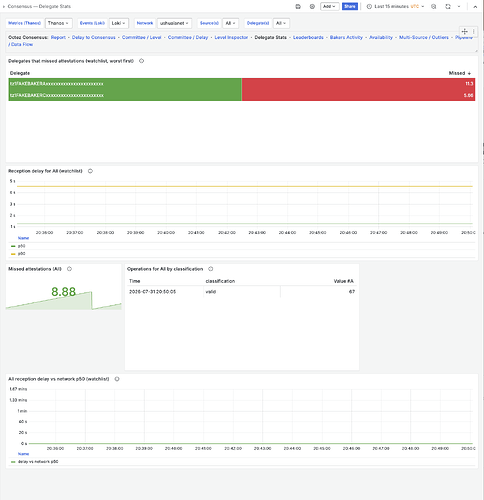Open the Data Flow link
Screen dimensions: 484x500
22,44
